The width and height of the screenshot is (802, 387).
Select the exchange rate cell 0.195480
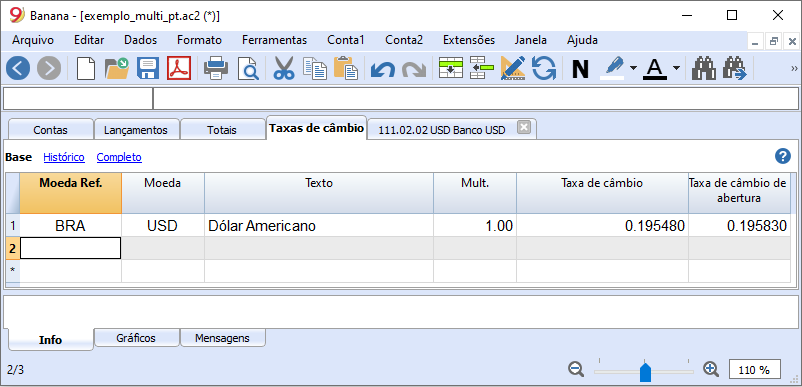(602, 225)
